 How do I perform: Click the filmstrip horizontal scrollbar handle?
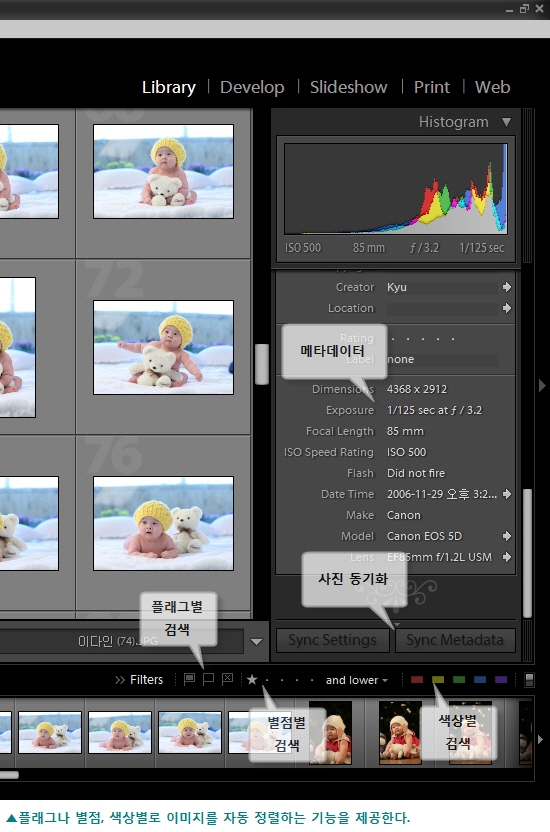tap(9, 775)
